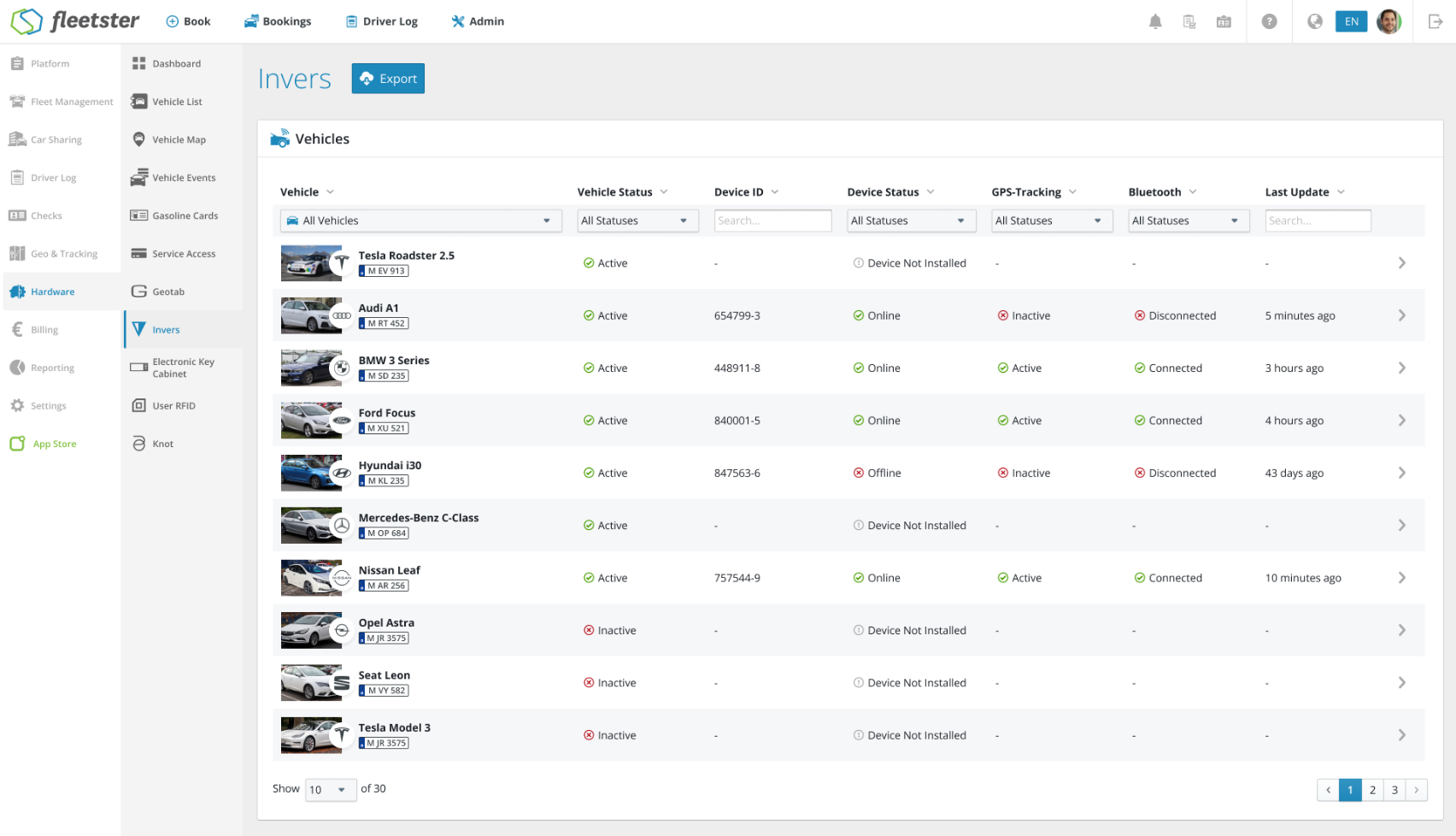
Task: Click the Device ID search field
Action: click(x=772, y=221)
